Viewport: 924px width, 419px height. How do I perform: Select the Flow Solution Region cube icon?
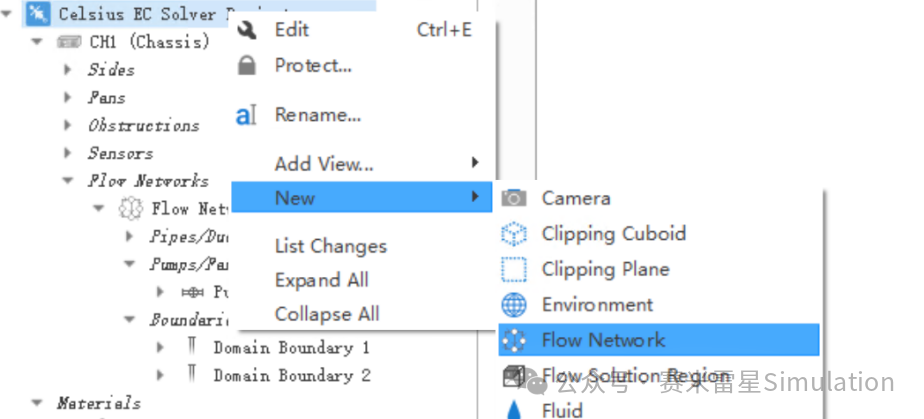[x=514, y=375]
